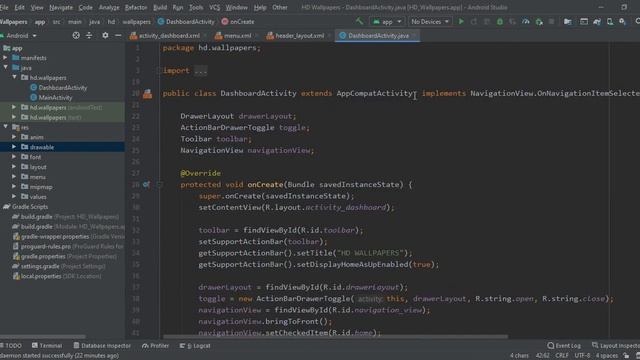Viewport: 640px width, 360px height.
Task: Open the VCS menu
Action: [x=214, y=7]
